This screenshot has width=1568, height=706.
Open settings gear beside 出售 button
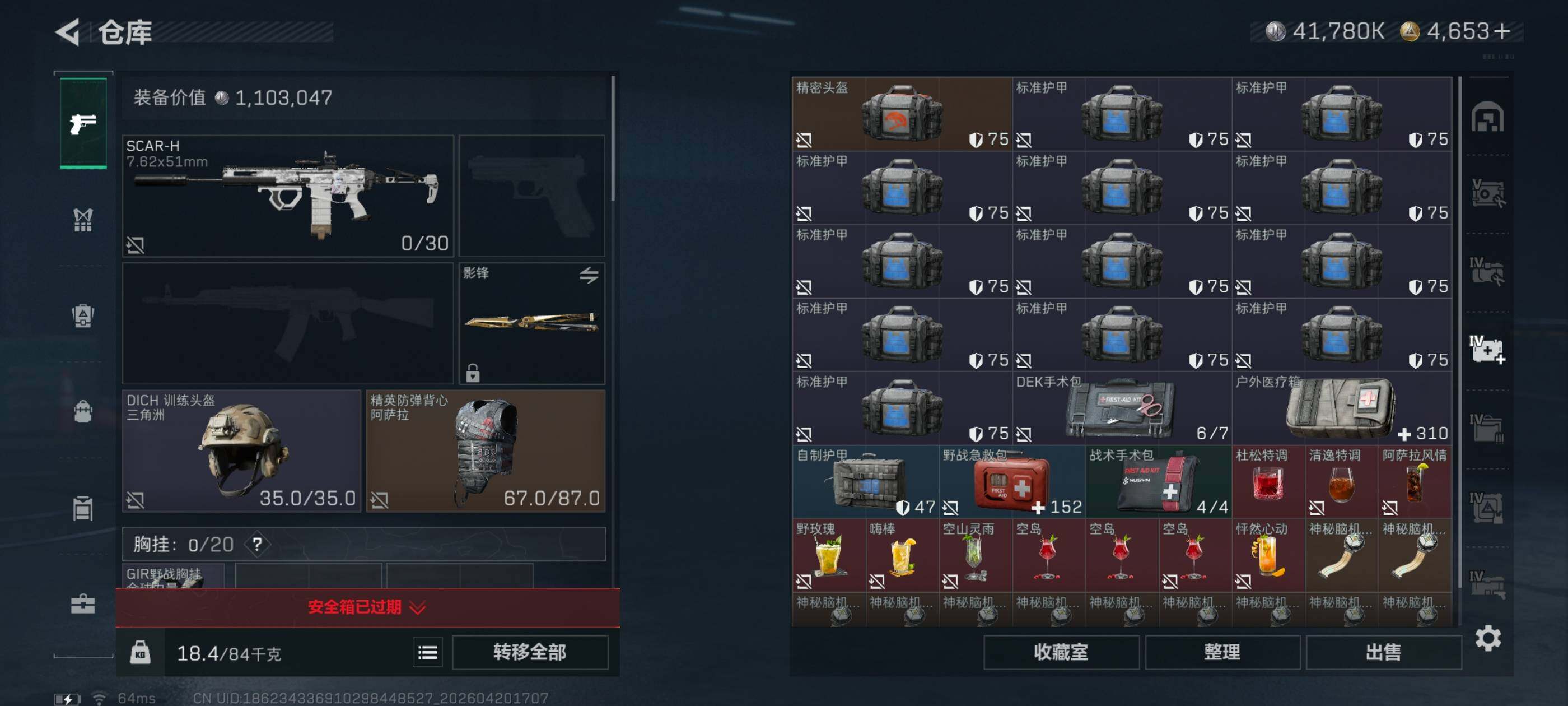click(x=1488, y=638)
